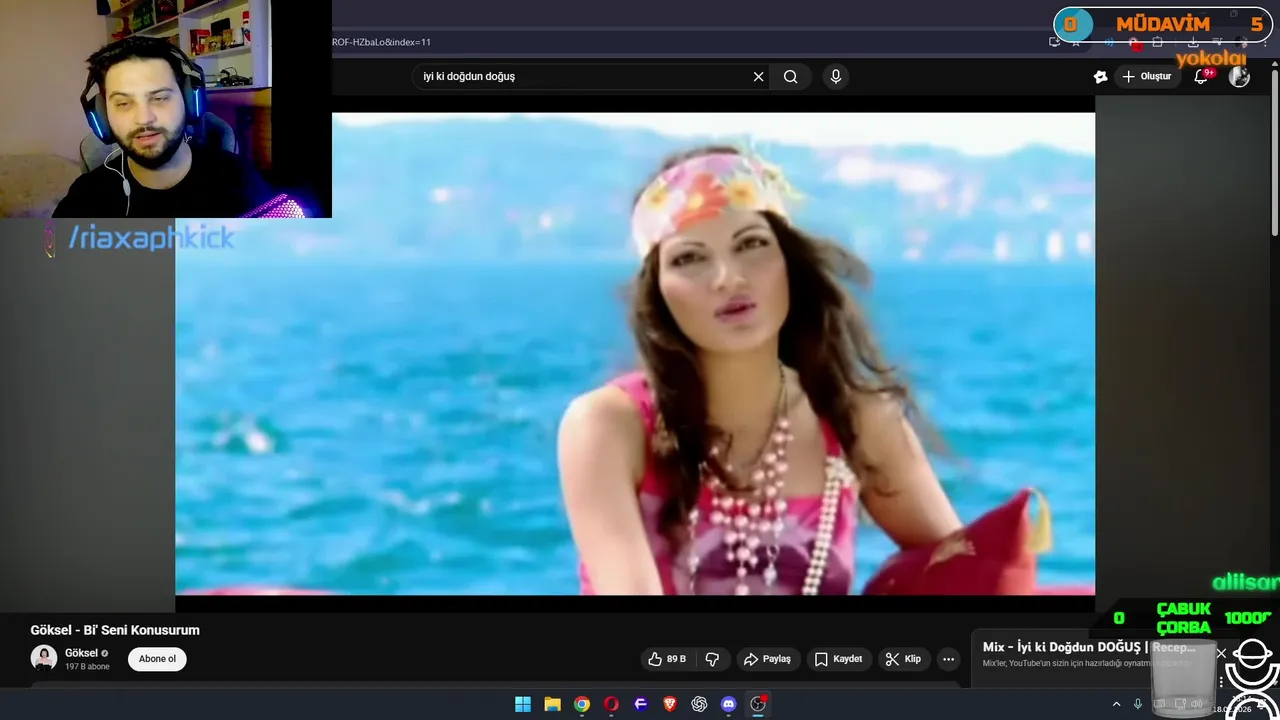This screenshot has width=1280, height=720.
Task: Click the browser address bar URL
Action: (380, 42)
